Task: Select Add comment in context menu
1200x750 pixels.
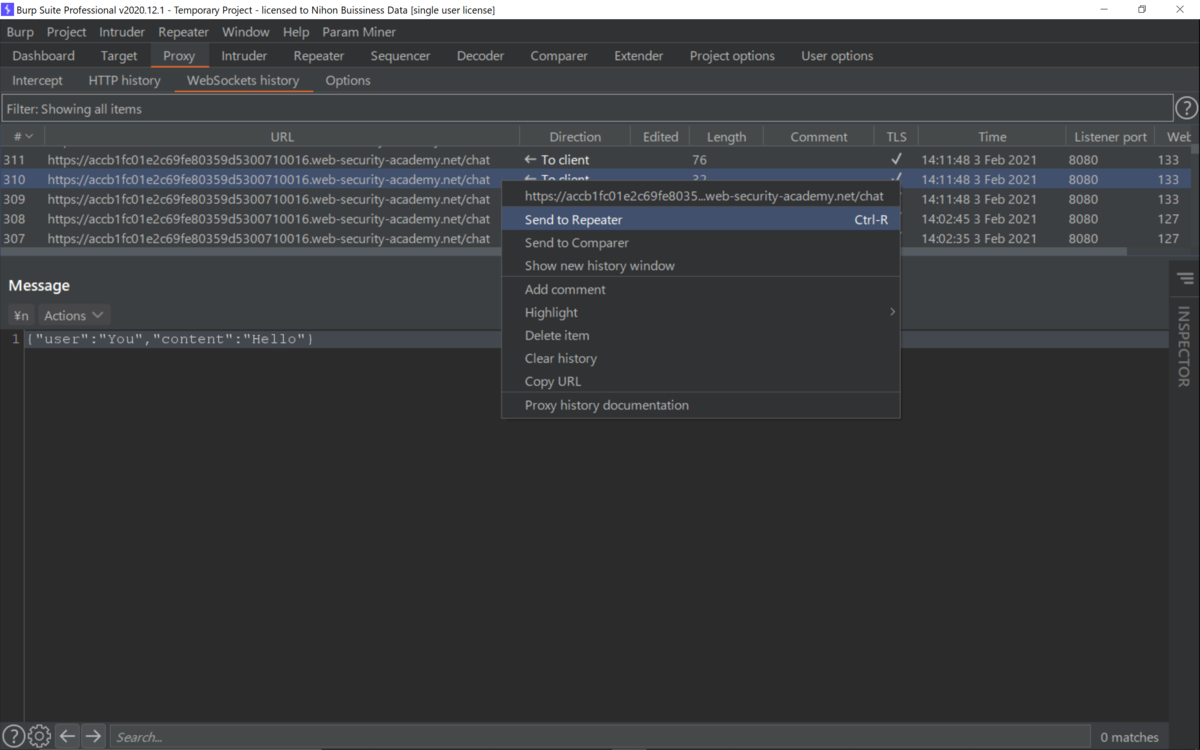Action: 700,290
